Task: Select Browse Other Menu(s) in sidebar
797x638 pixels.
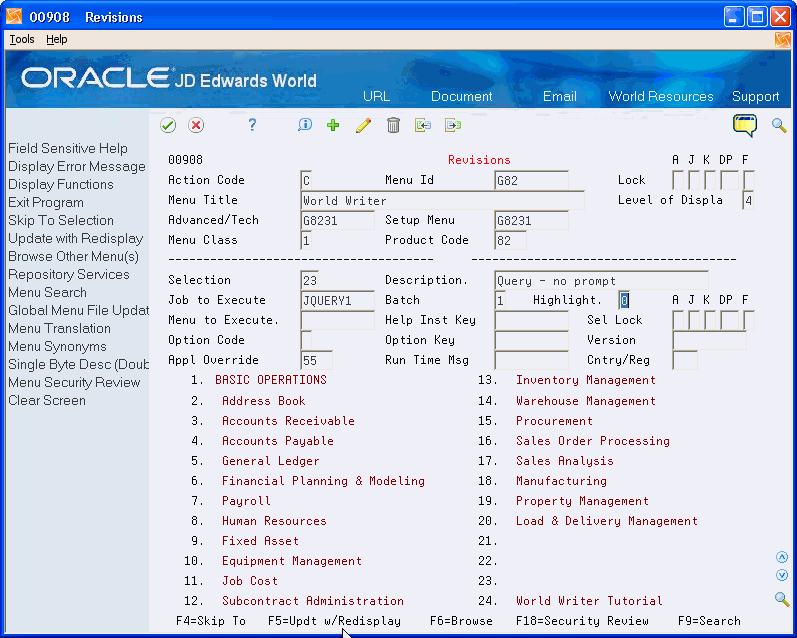Action: tap(73, 257)
